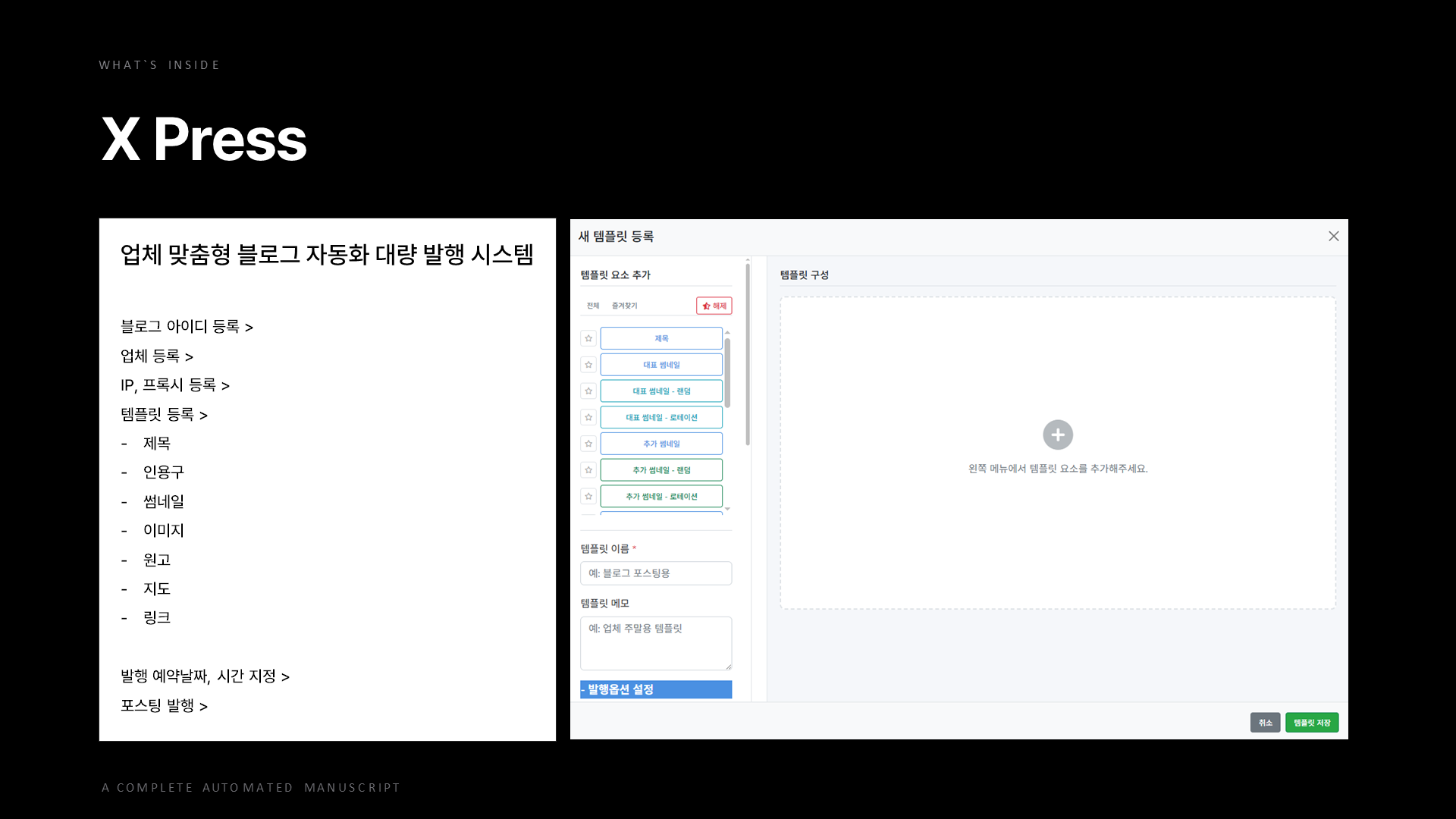The width and height of the screenshot is (1456, 819).
Task: Click the 포스팅 발행 > line
Action: point(164,706)
